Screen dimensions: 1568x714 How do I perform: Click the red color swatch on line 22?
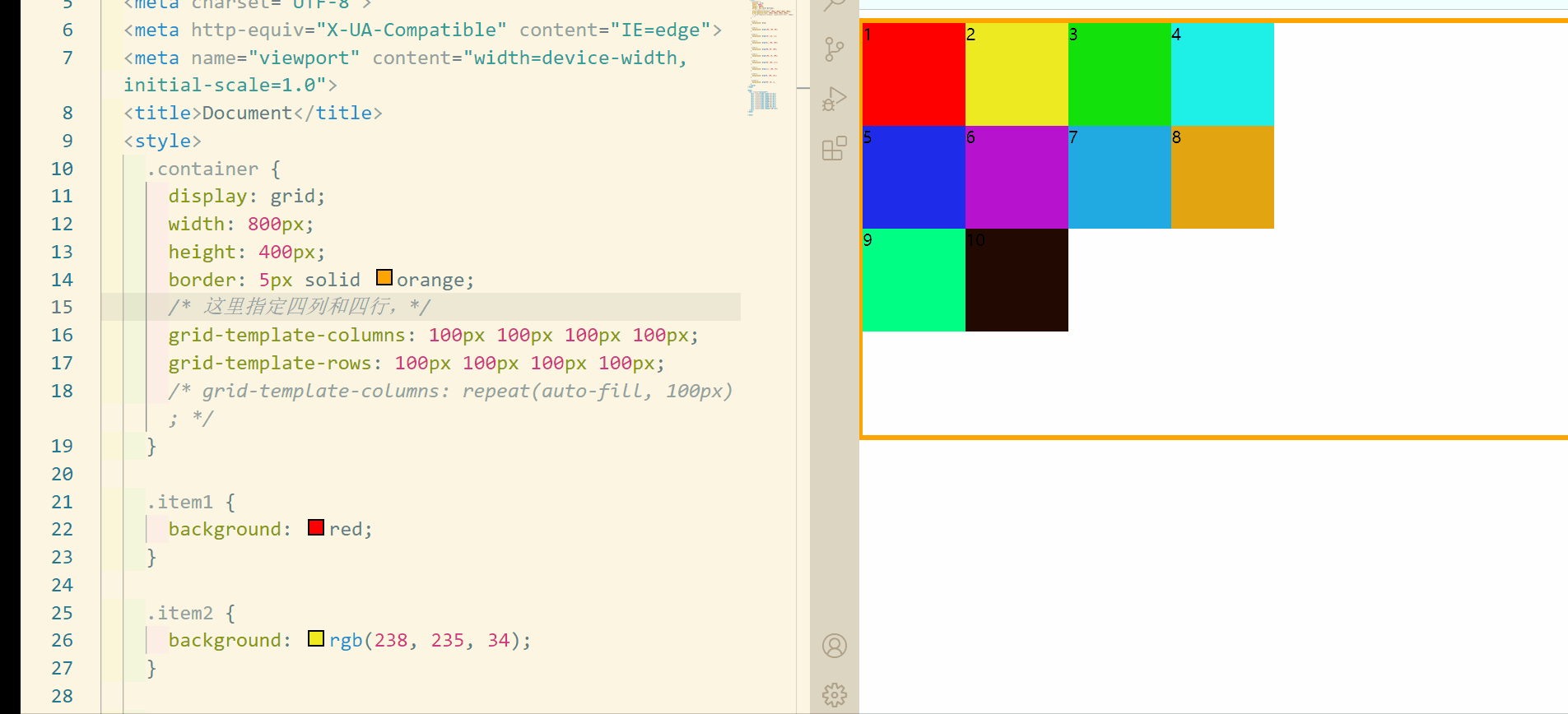[316, 527]
